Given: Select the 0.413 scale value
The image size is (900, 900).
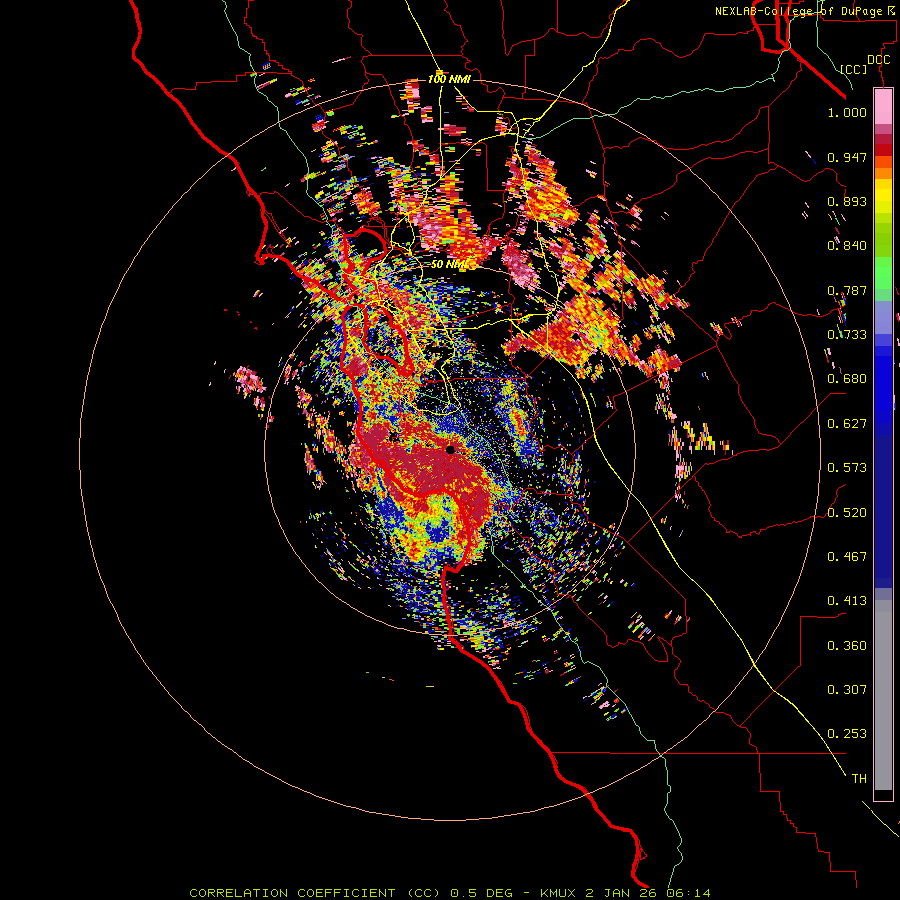Looking at the screenshot, I should click(x=847, y=601).
